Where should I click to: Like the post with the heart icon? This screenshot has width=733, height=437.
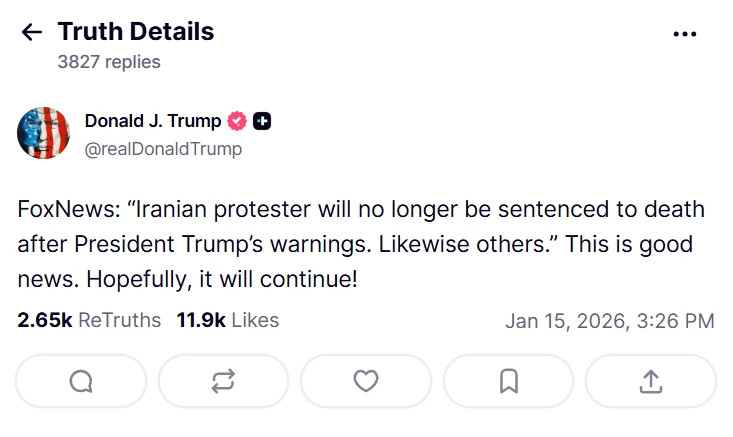point(366,381)
